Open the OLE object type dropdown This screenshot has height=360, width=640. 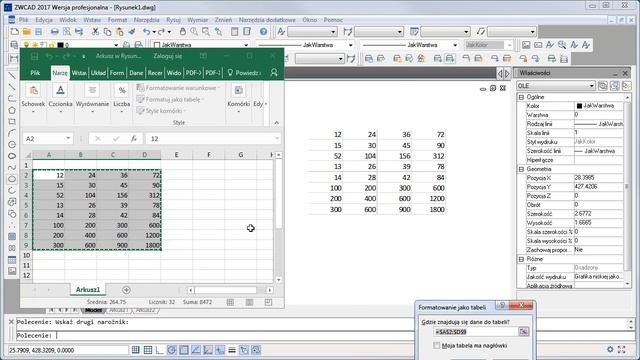coord(591,86)
